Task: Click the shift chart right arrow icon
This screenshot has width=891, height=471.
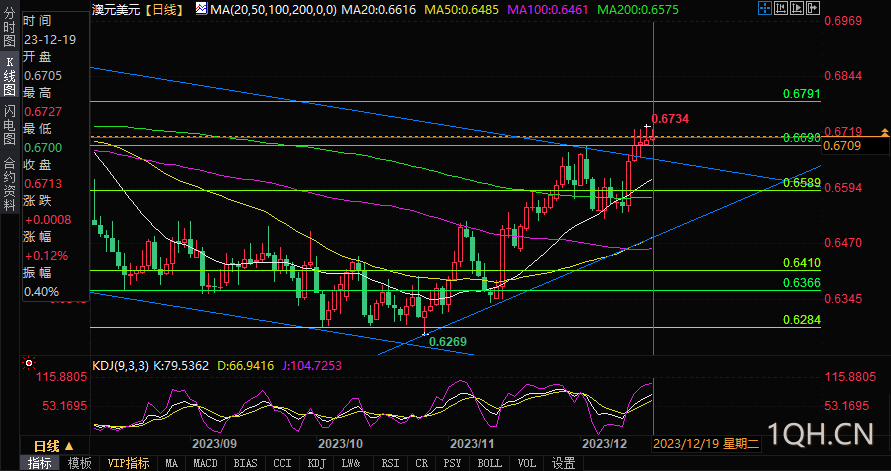Action: pos(814,8)
